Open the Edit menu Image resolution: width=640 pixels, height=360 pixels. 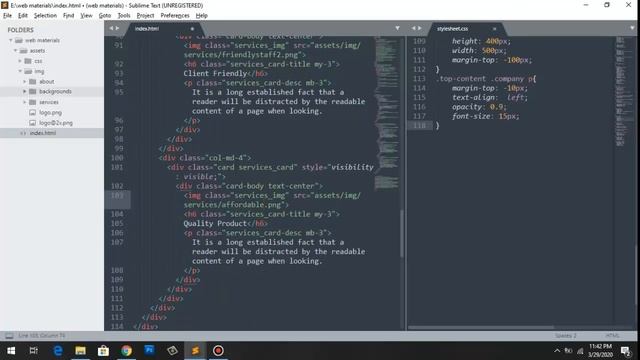click(23, 16)
